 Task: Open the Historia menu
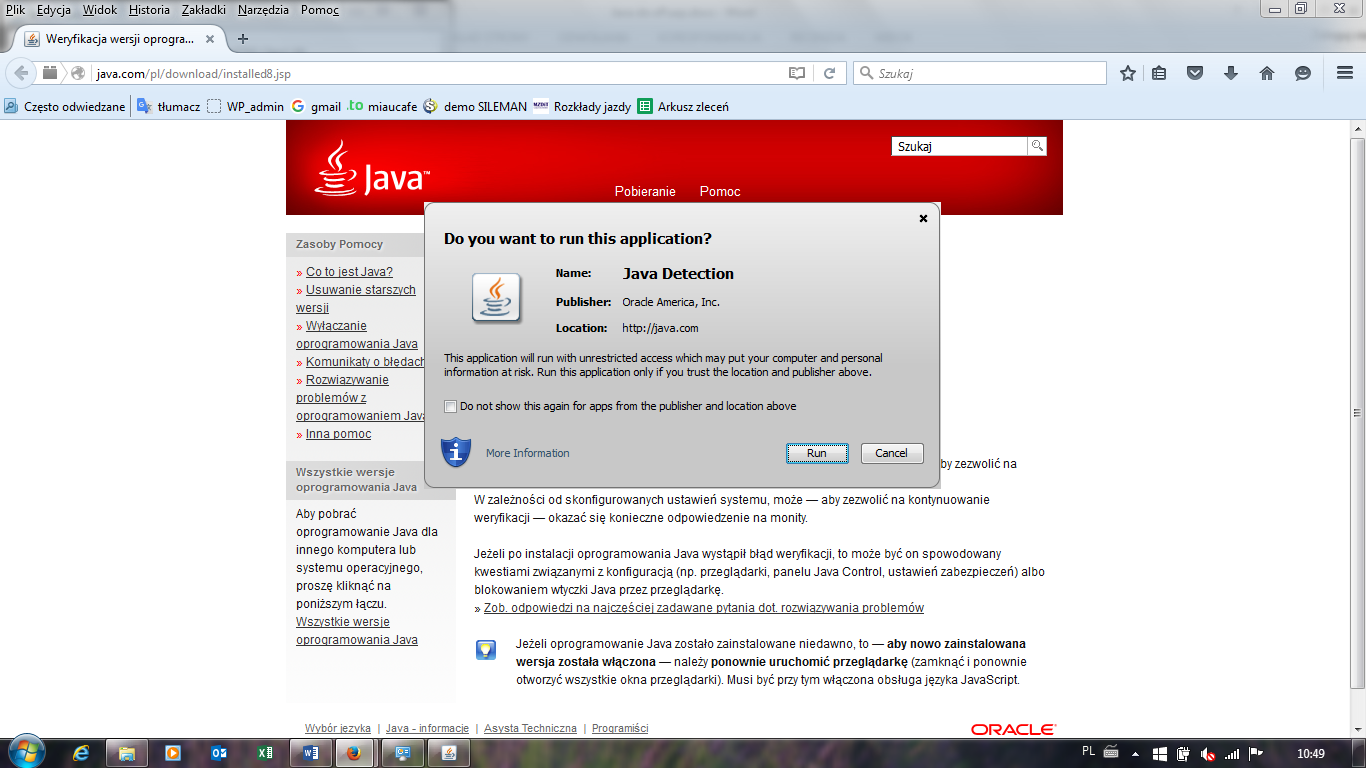(149, 10)
